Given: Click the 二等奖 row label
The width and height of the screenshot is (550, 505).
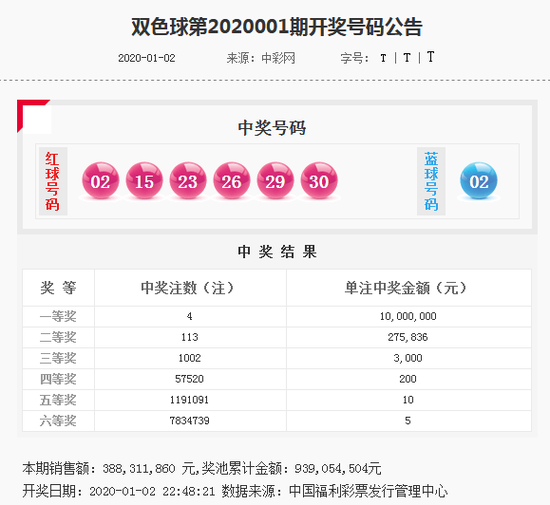Looking at the screenshot, I should coord(58,337).
